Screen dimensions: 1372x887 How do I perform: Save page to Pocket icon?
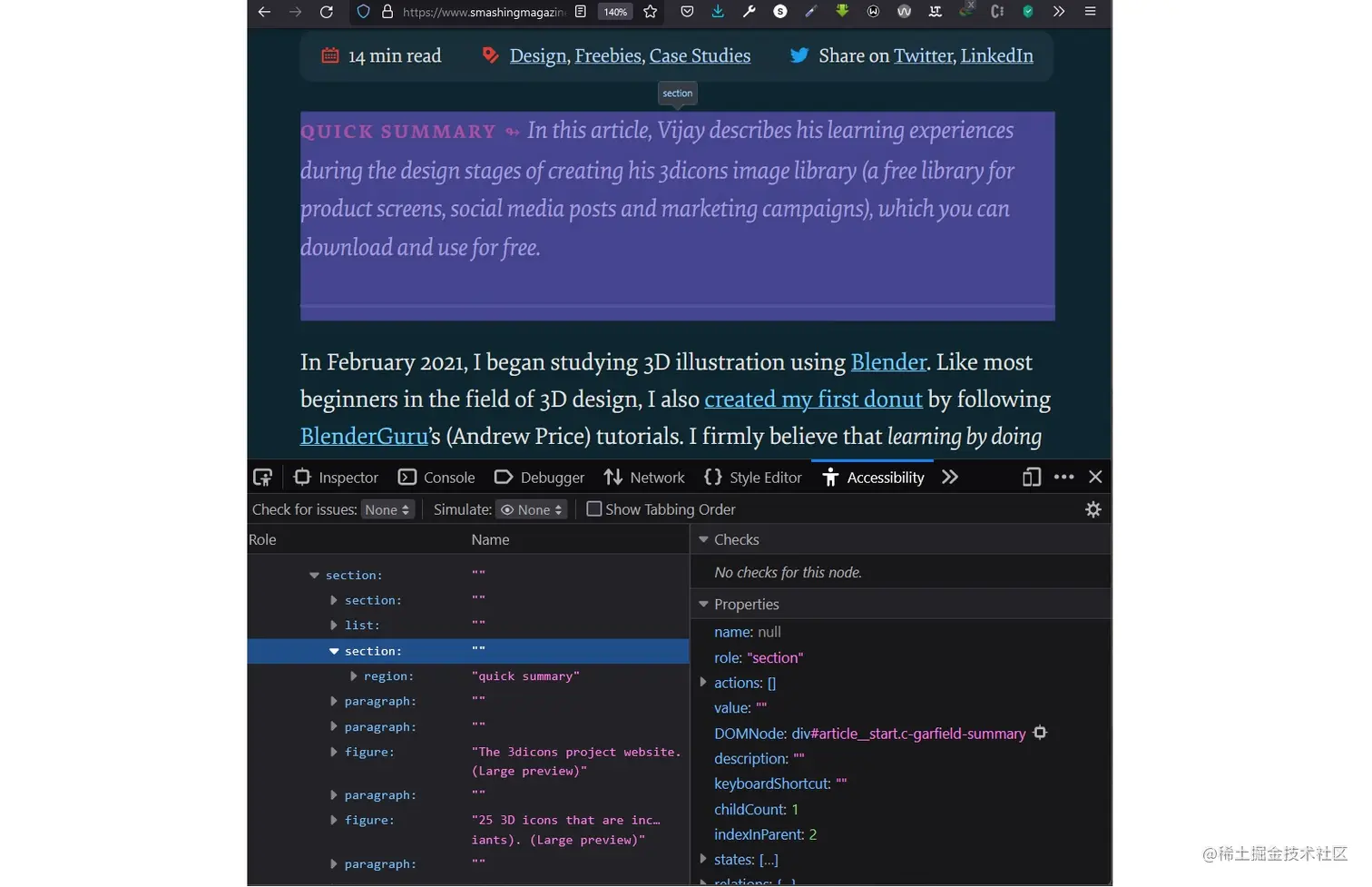point(687,12)
